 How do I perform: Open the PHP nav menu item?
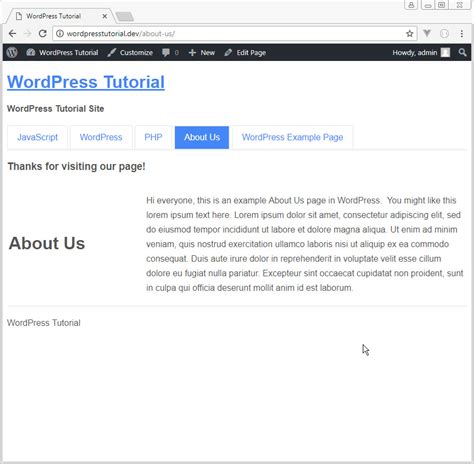point(153,137)
